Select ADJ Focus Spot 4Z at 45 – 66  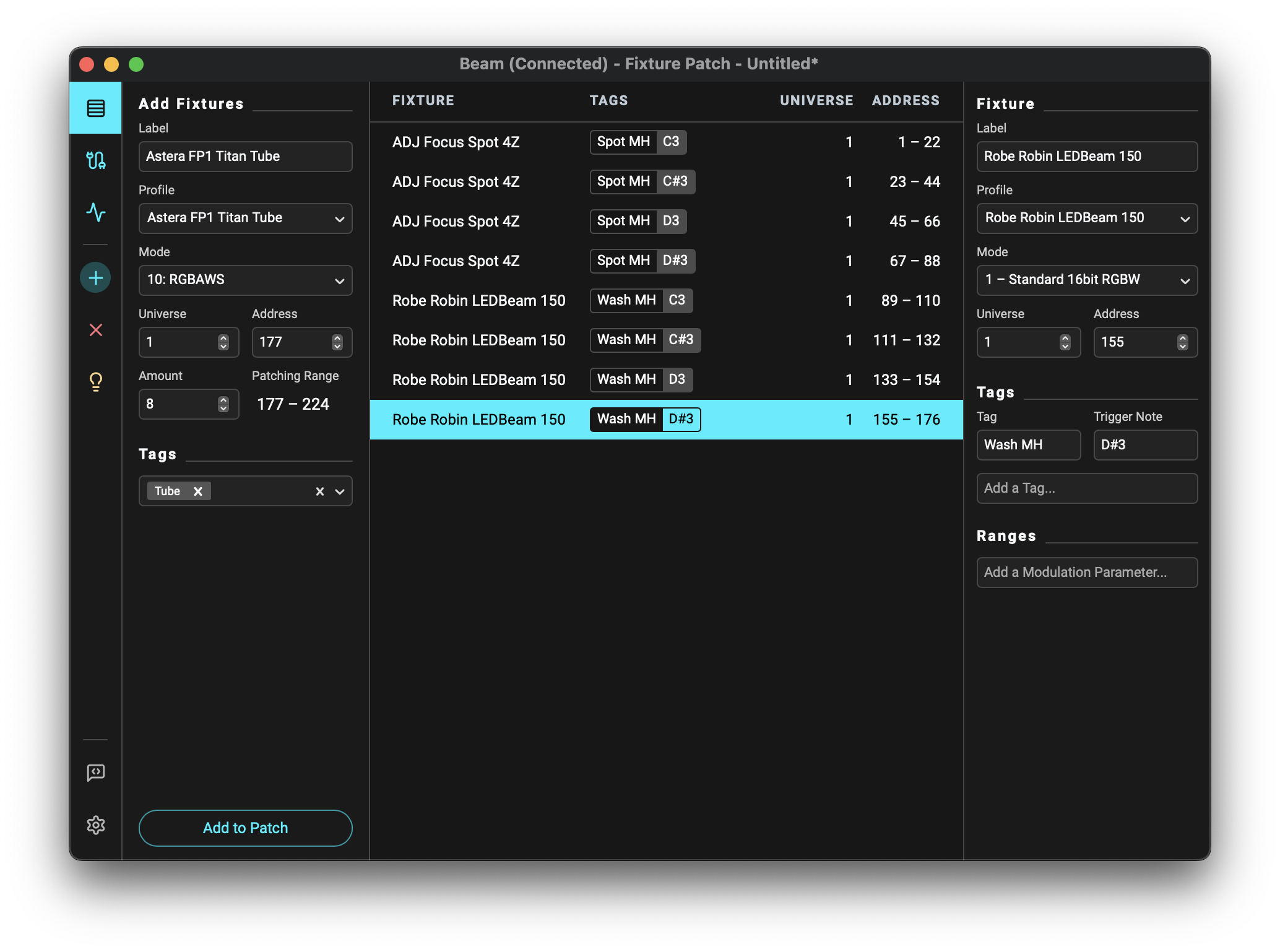tap(667, 222)
